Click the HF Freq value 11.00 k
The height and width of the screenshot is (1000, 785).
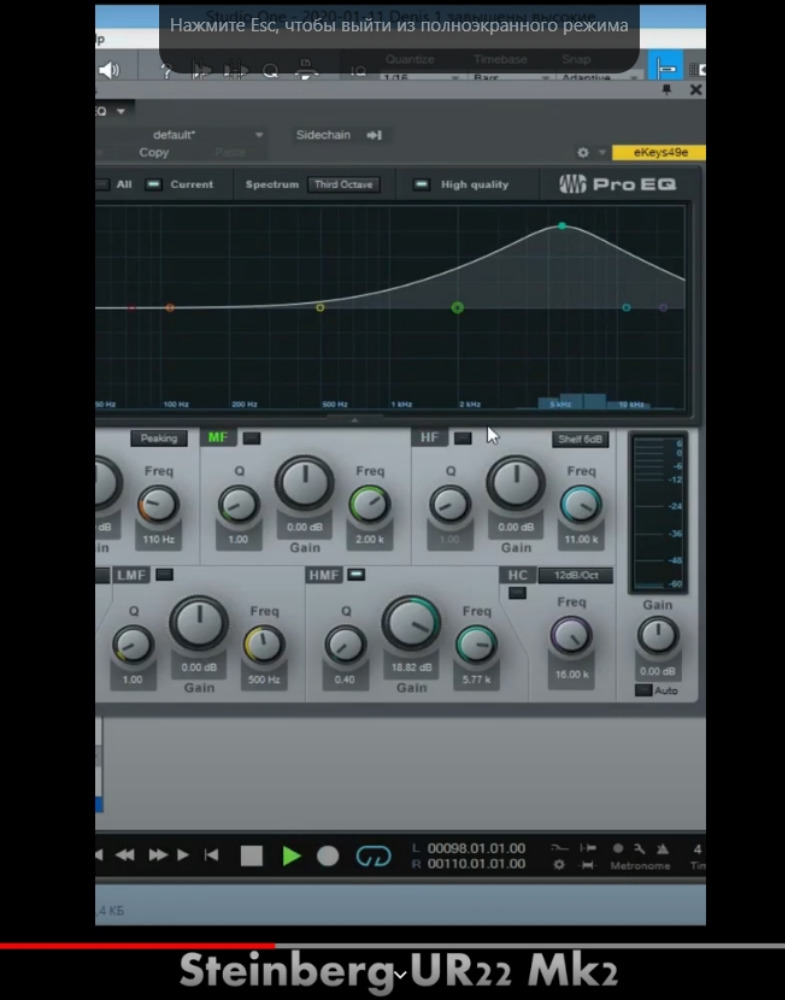point(581,540)
